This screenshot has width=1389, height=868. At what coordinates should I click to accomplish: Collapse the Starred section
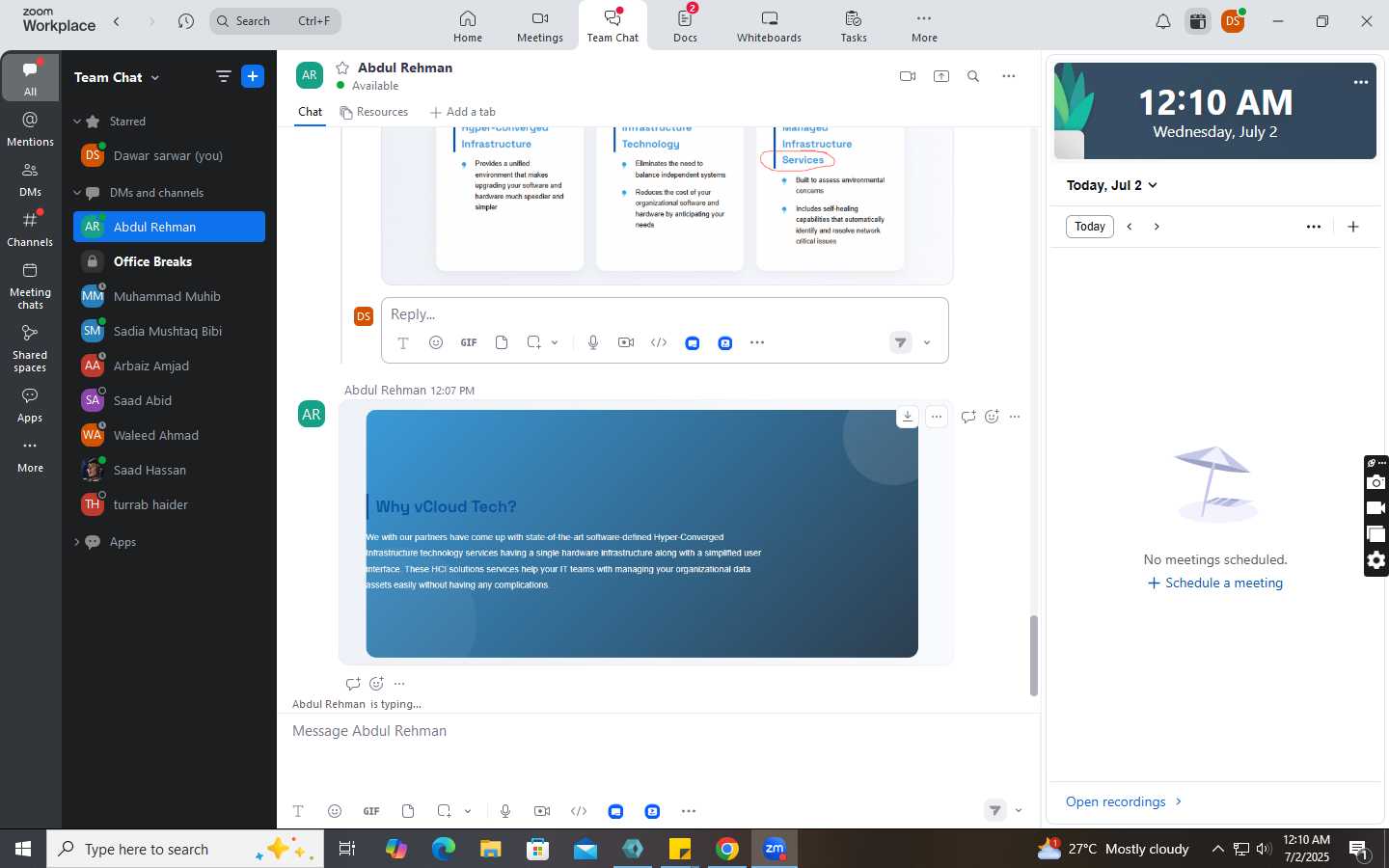pos(77,122)
